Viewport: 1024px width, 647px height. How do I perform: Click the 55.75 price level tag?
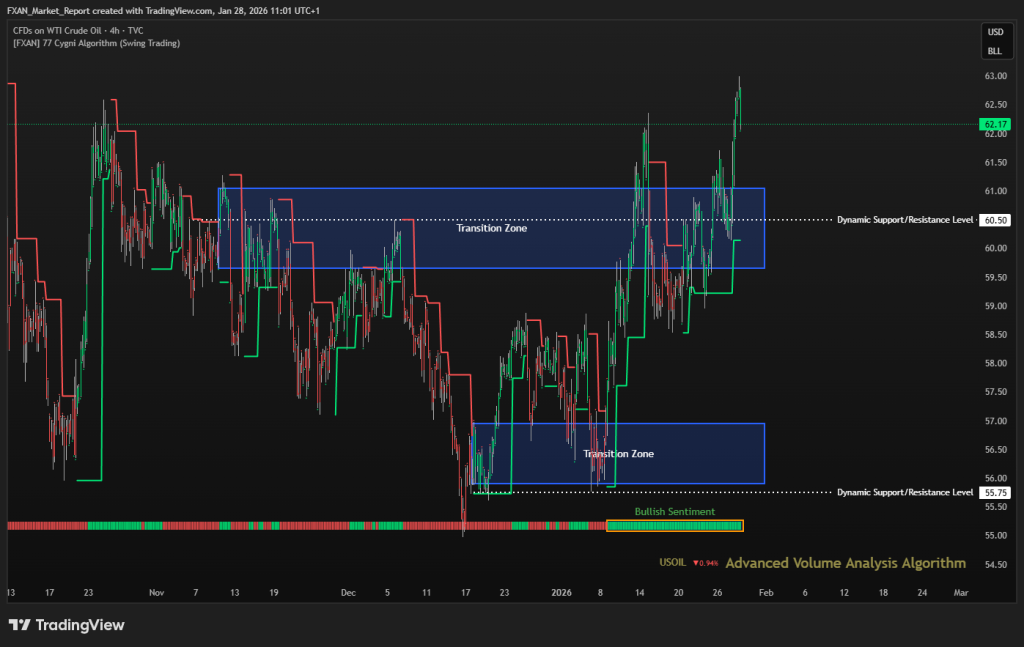click(994, 492)
